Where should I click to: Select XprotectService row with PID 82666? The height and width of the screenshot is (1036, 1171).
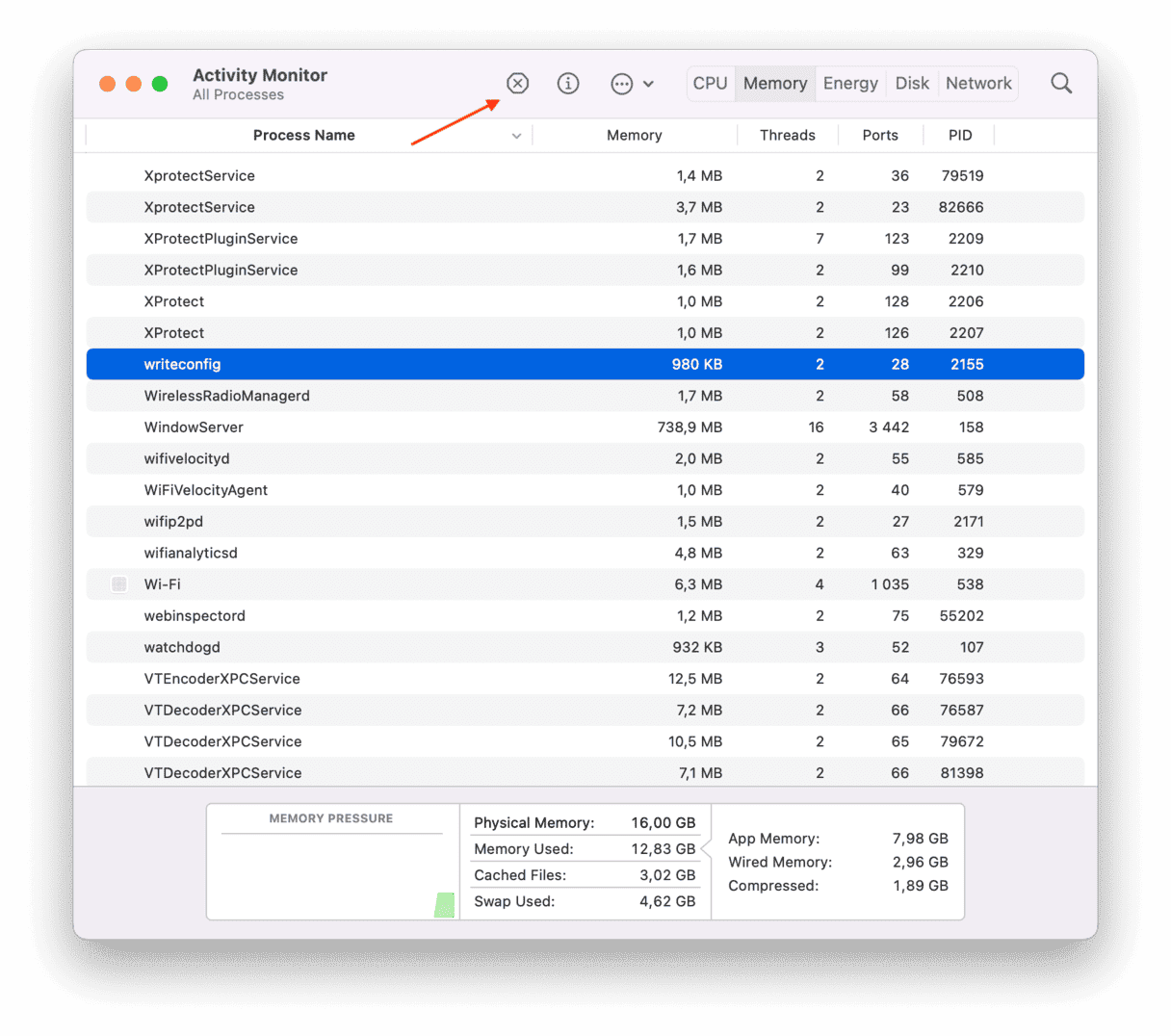pos(585,207)
